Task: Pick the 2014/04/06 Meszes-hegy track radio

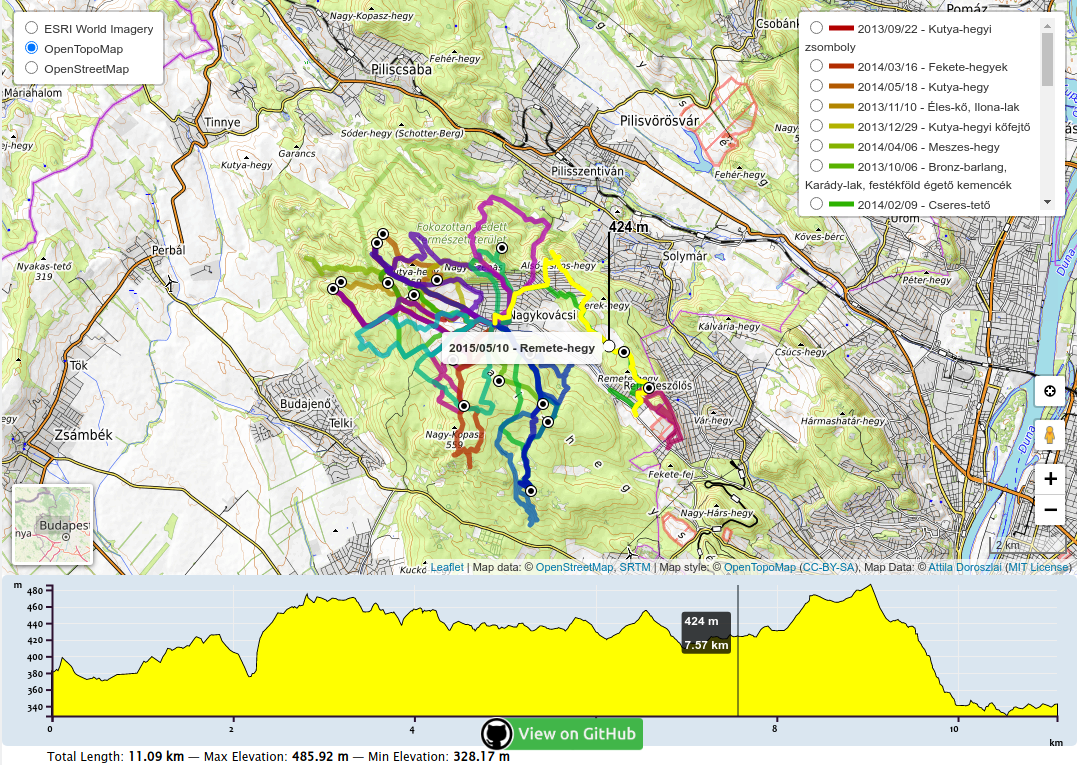Action: [x=816, y=146]
